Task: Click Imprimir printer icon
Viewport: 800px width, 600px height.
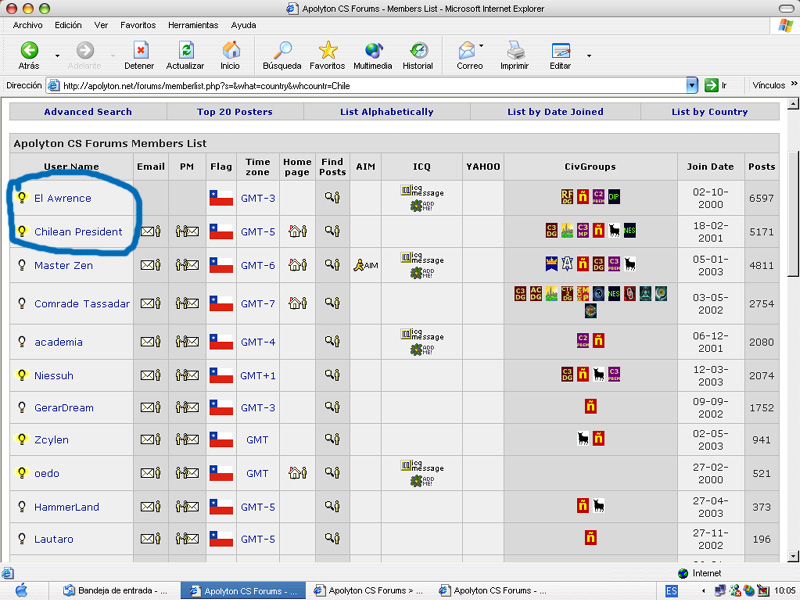Action: point(515,50)
